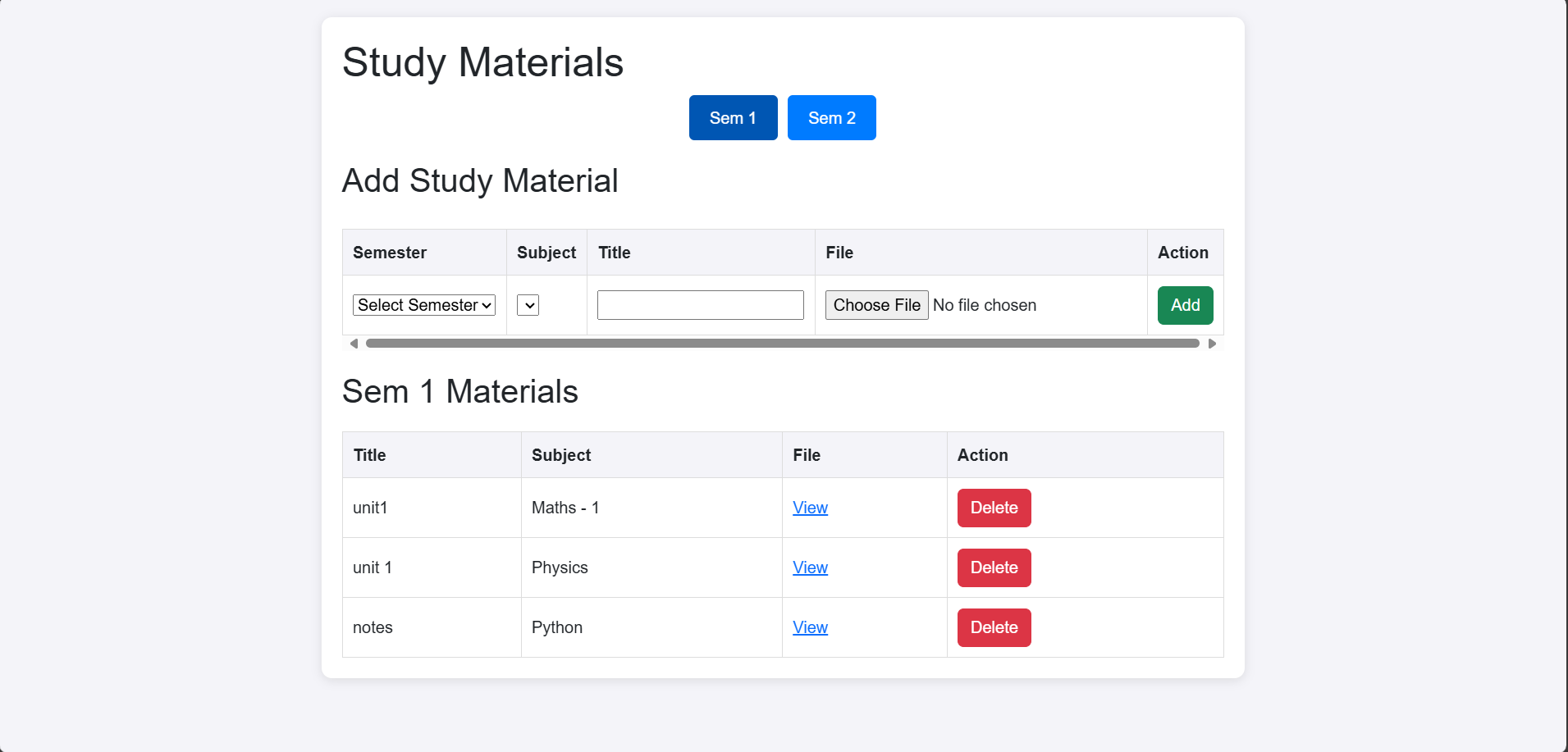View the unit 1 Physics file
The image size is (1568, 752).
click(x=810, y=567)
